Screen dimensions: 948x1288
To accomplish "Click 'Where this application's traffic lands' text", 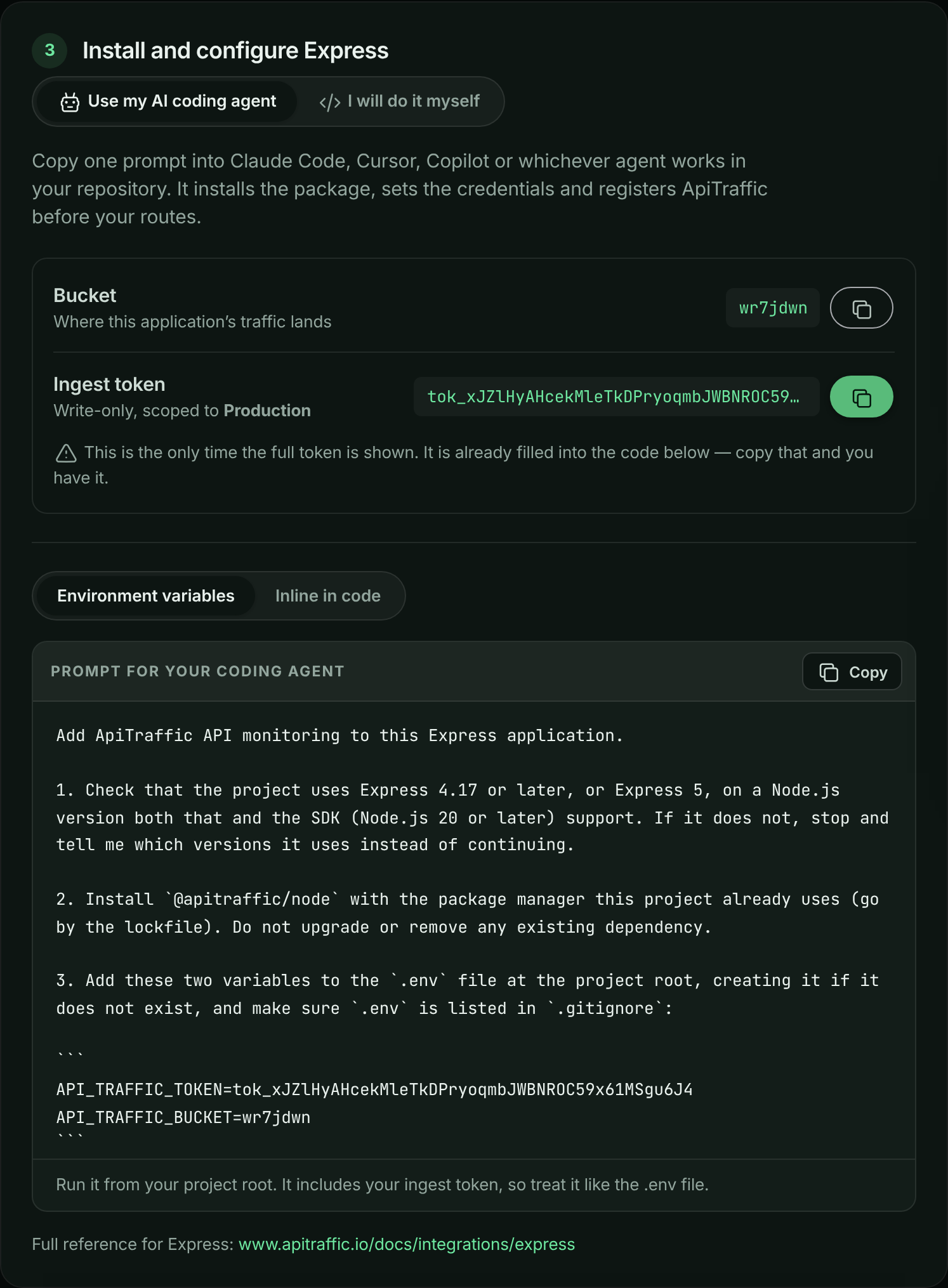I will point(192,322).
